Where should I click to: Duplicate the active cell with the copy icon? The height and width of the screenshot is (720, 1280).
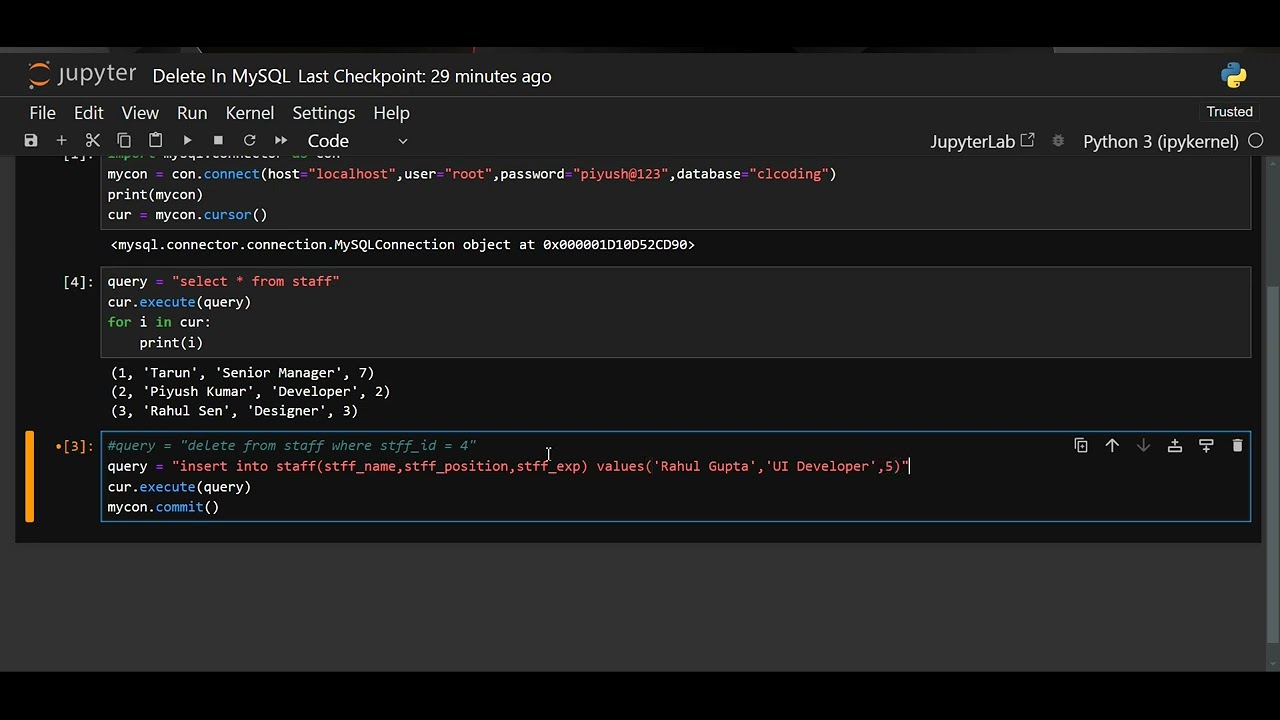coord(1081,446)
